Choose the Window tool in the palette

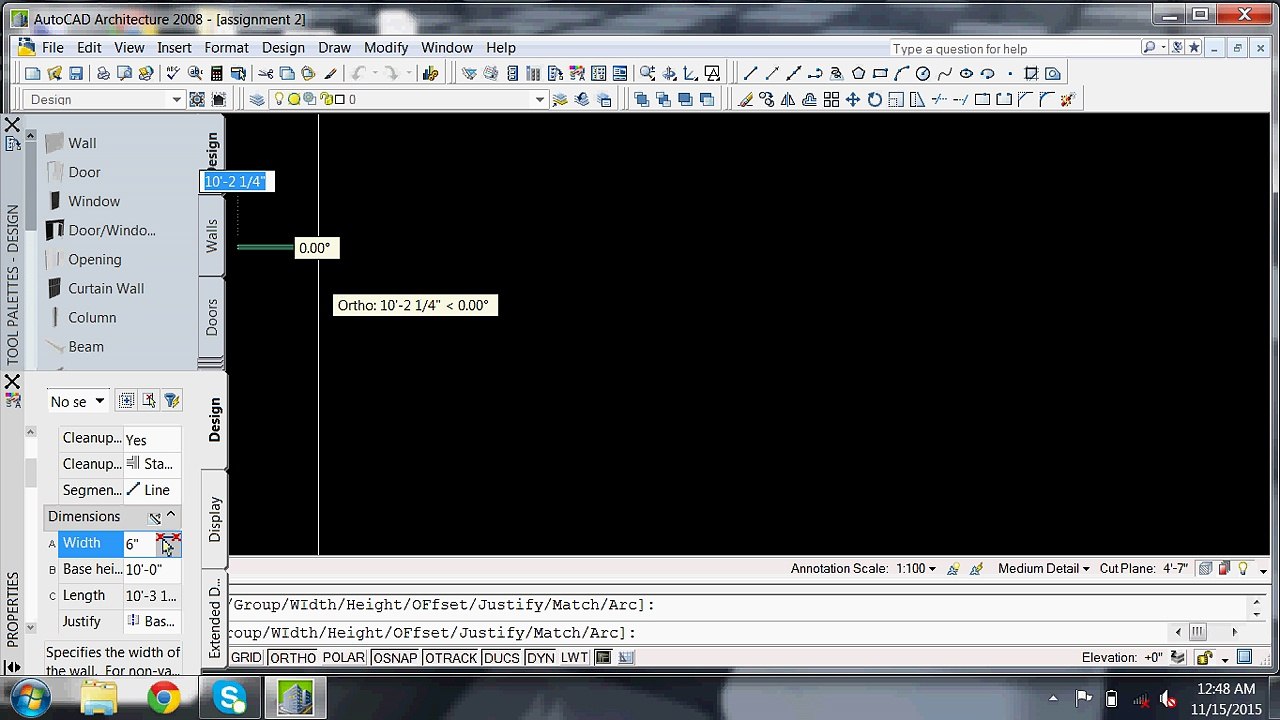point(84,201)
